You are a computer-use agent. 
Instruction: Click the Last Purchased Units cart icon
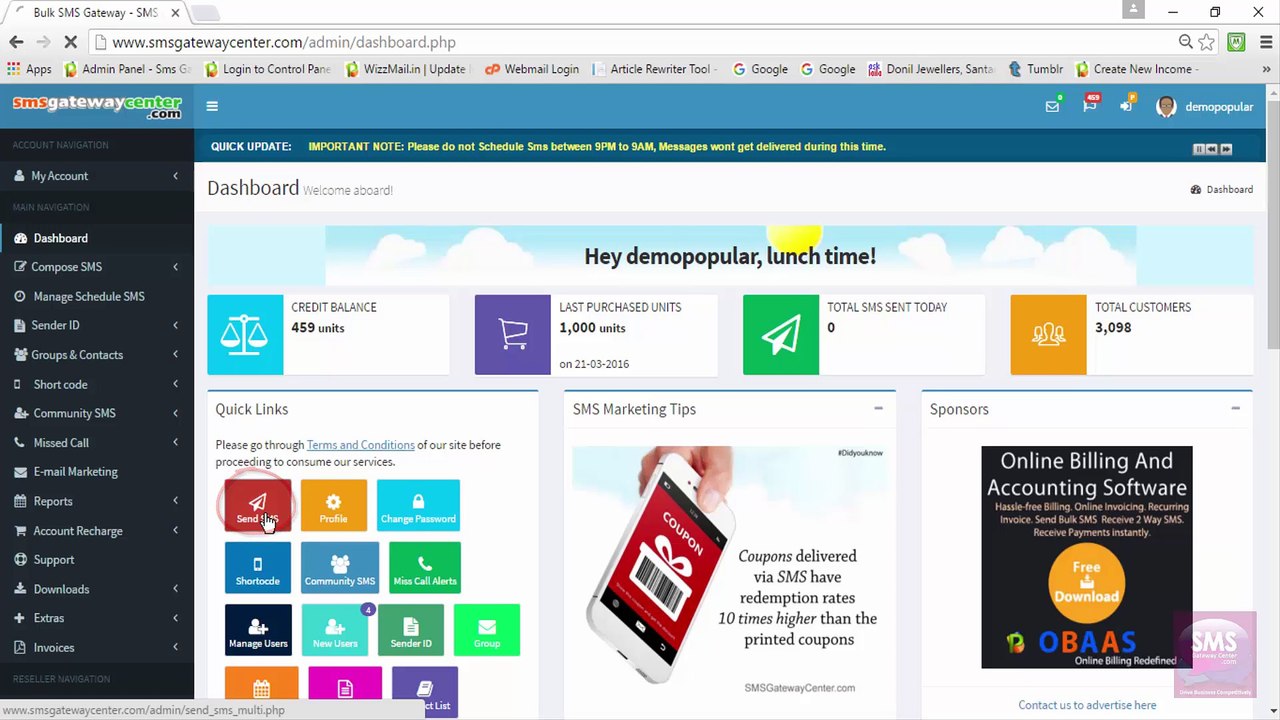pos(513,335)
